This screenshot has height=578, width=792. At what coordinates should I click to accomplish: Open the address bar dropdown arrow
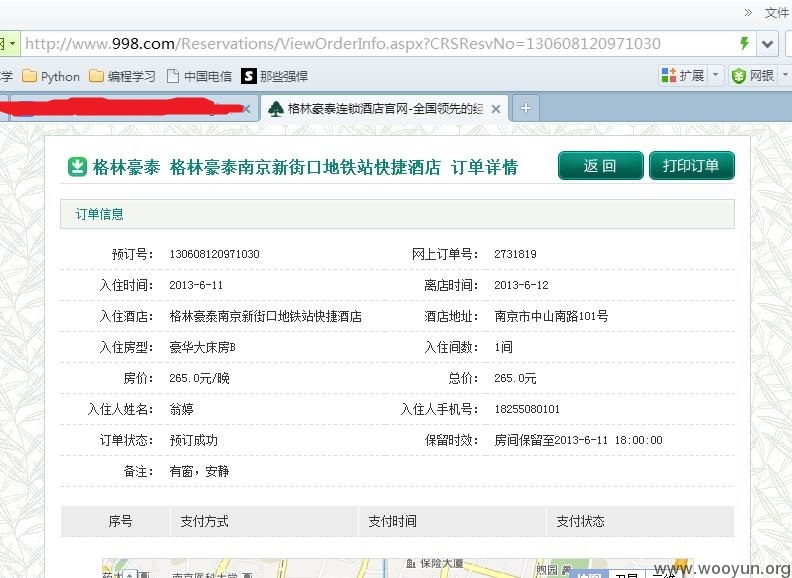[x=767, y=44]
